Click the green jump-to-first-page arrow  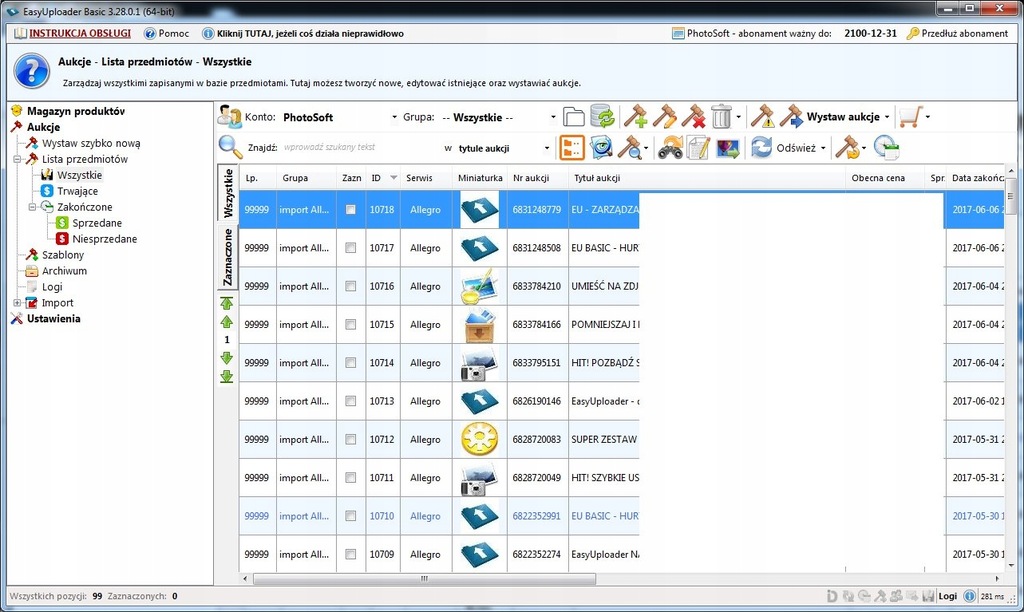pos(227,303)
